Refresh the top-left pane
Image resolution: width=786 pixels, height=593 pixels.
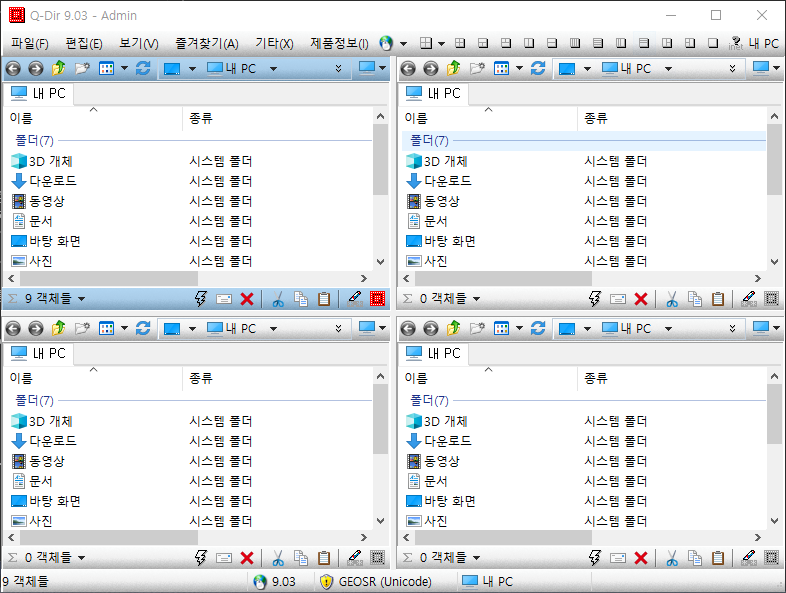pos(143,68)
